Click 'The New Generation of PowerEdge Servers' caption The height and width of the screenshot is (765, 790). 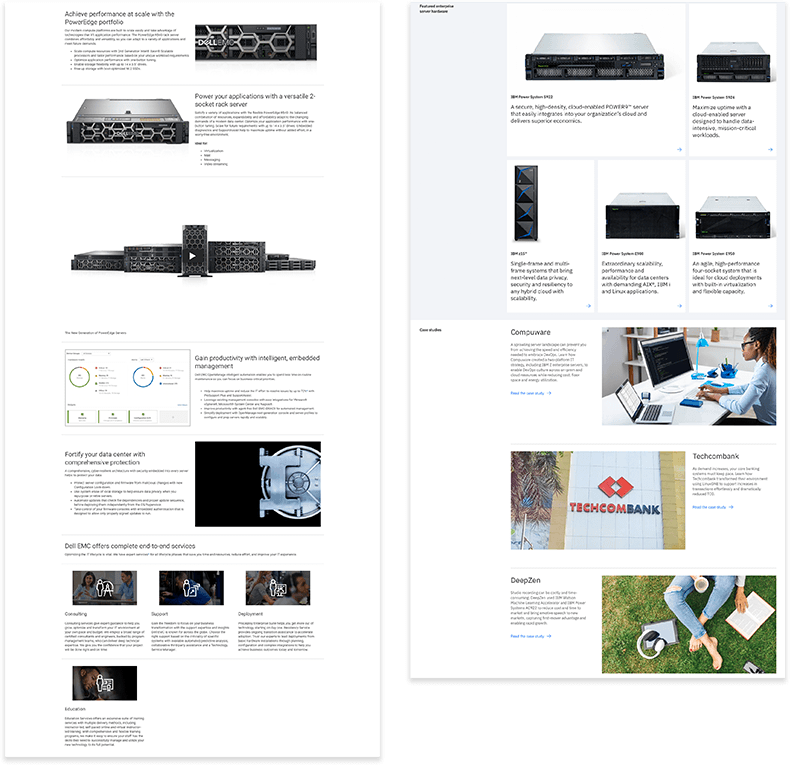(x=95, y=333)
